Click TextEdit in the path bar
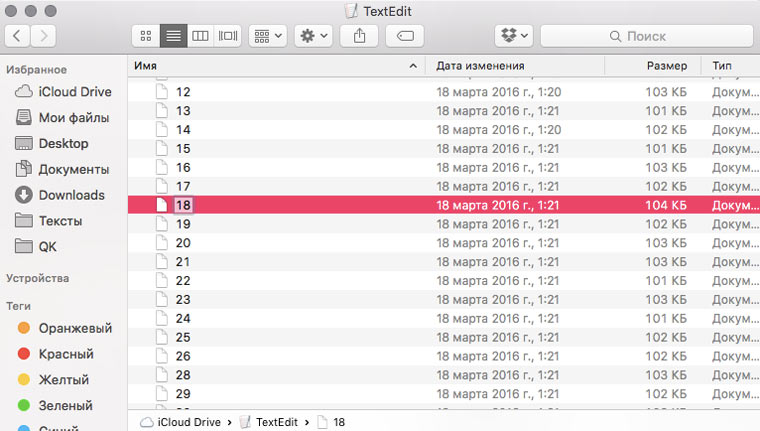The image size is (760, 431). 269,422
